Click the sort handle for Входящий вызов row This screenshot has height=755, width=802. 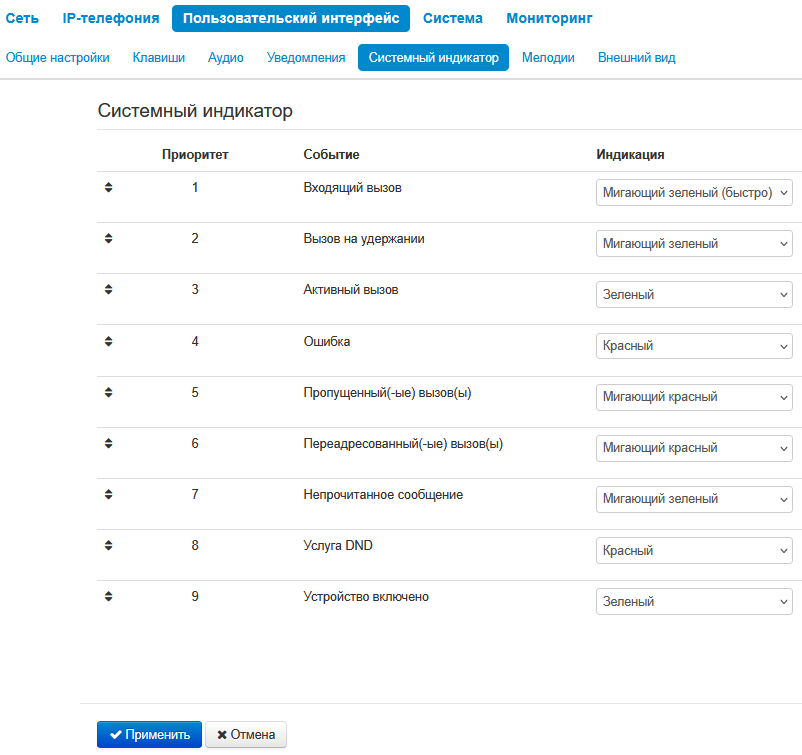(109, 187)
